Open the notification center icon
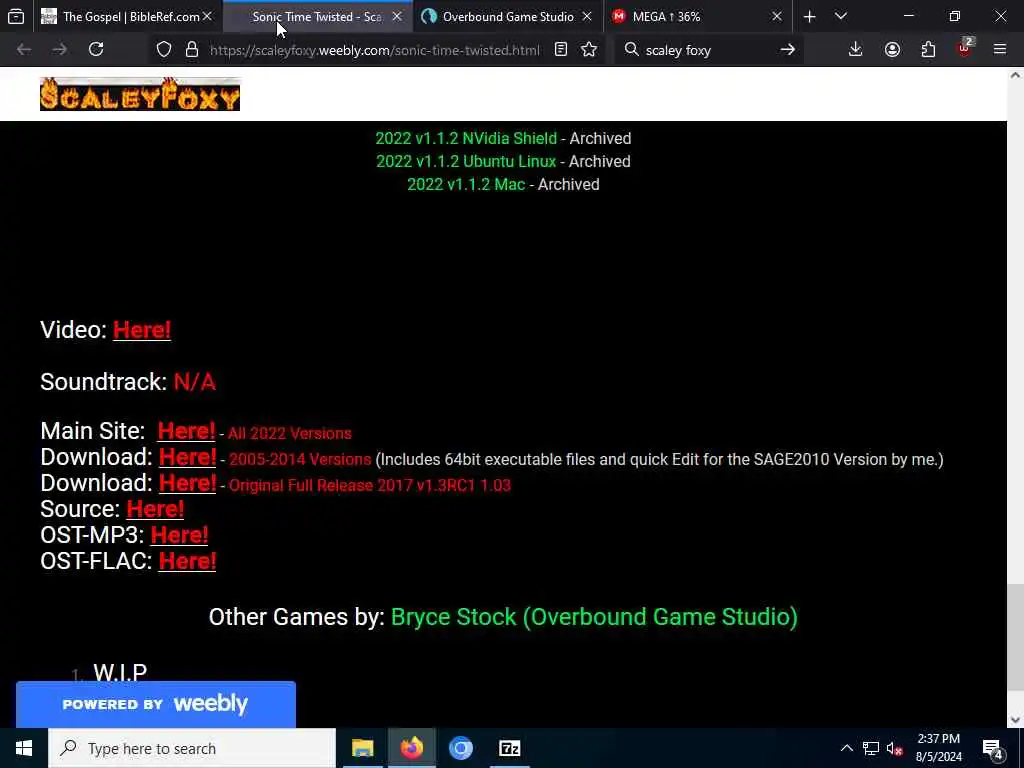The width and height of the screenshot is (1024, 768). click(x=993, y=748)
